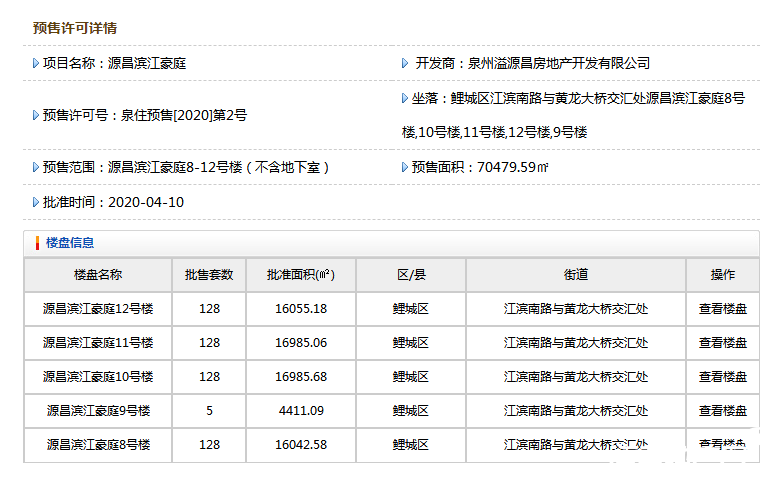The image size is (774, 482).
Task: Open 查看楼盘 for 源昌滨江豪庭12号楼
Action: pos(722,309)
